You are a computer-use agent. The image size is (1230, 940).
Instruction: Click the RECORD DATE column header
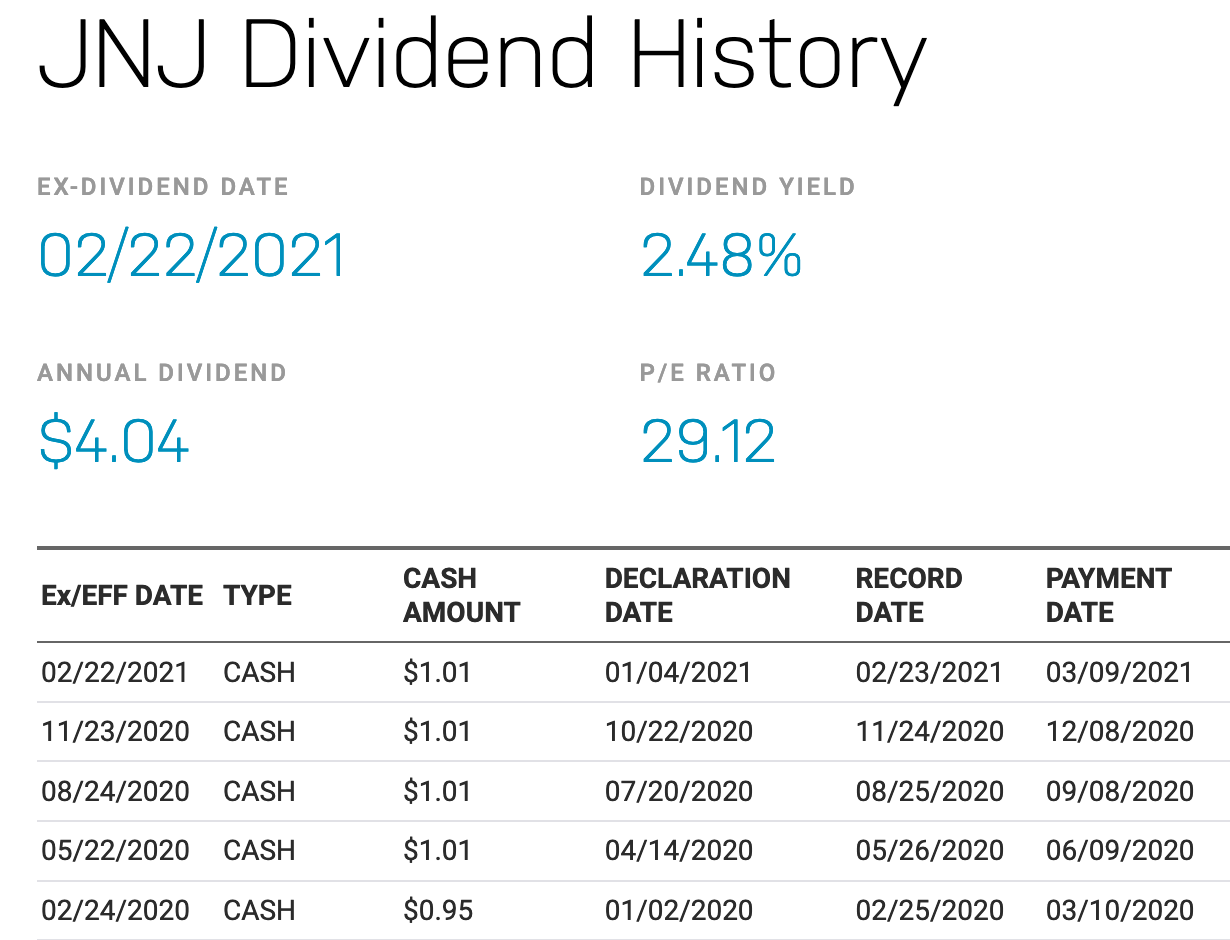[x=909, y=596]
